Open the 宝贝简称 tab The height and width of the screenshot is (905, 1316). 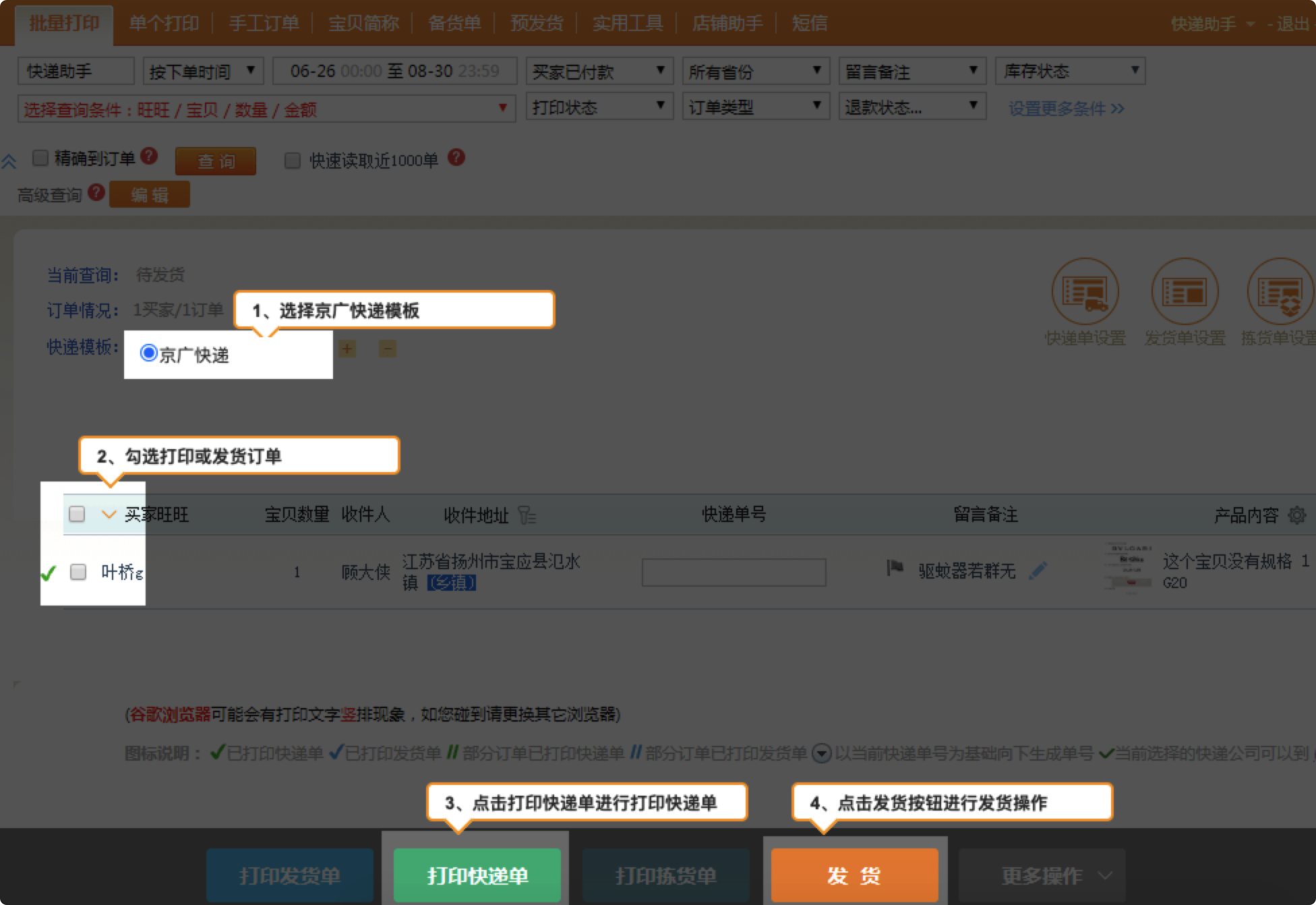point(363,24)
